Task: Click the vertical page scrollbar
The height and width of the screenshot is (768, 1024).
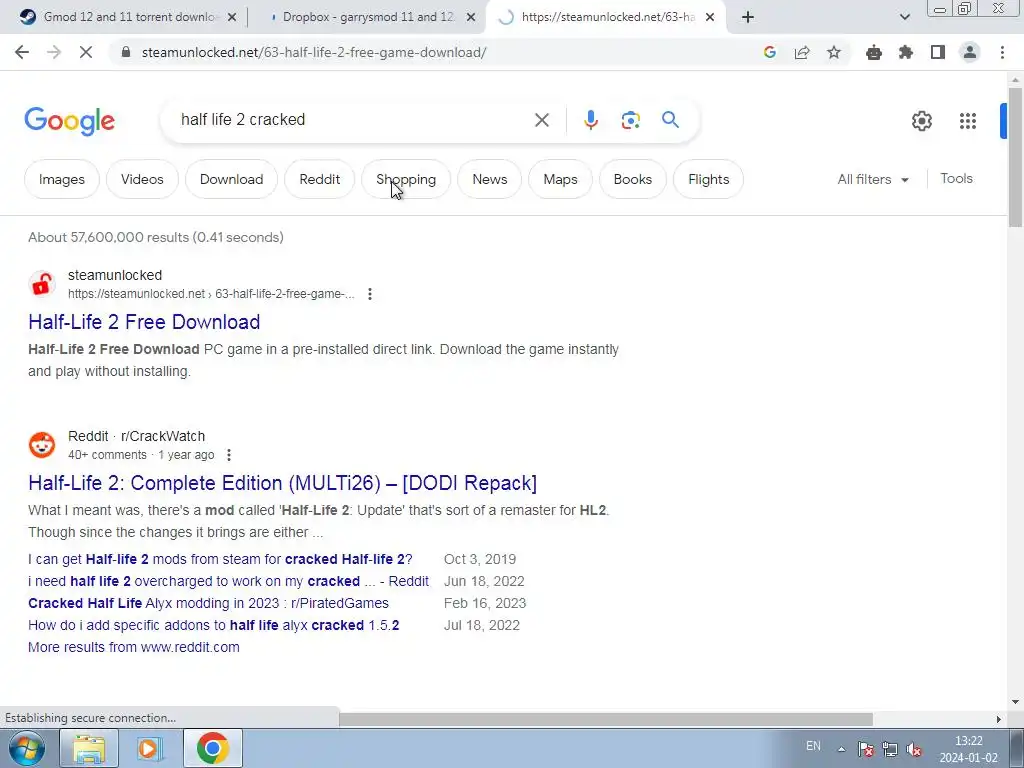Action: (1015, 157)
